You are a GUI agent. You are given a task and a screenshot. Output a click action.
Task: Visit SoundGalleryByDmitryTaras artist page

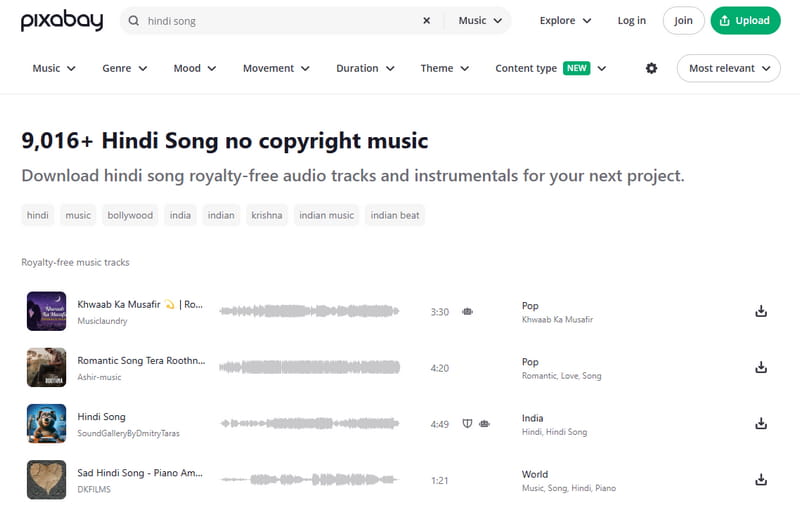(129, 433)
